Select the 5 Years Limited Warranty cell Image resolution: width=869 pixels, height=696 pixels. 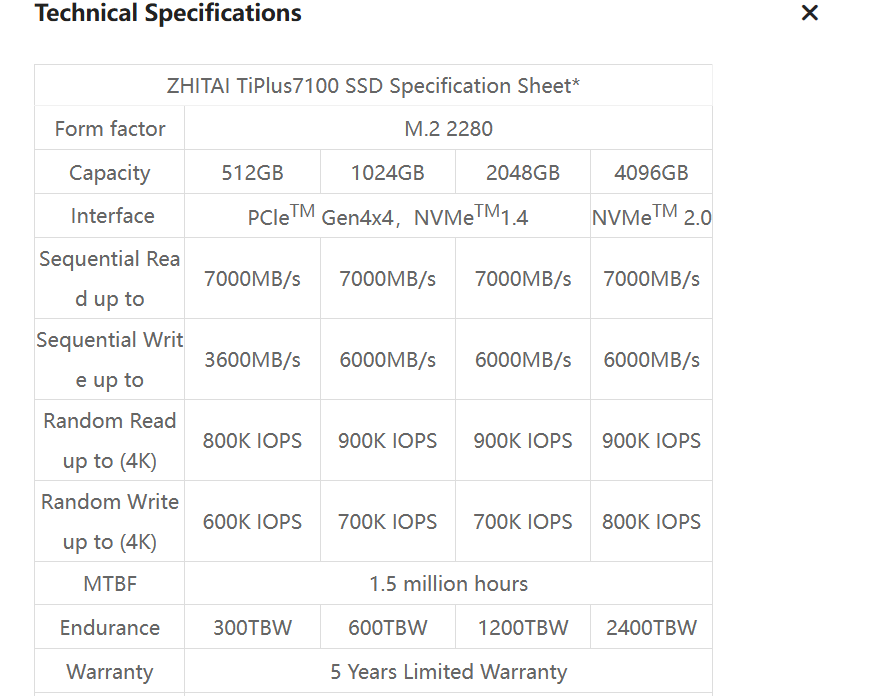tap(448, 672)
